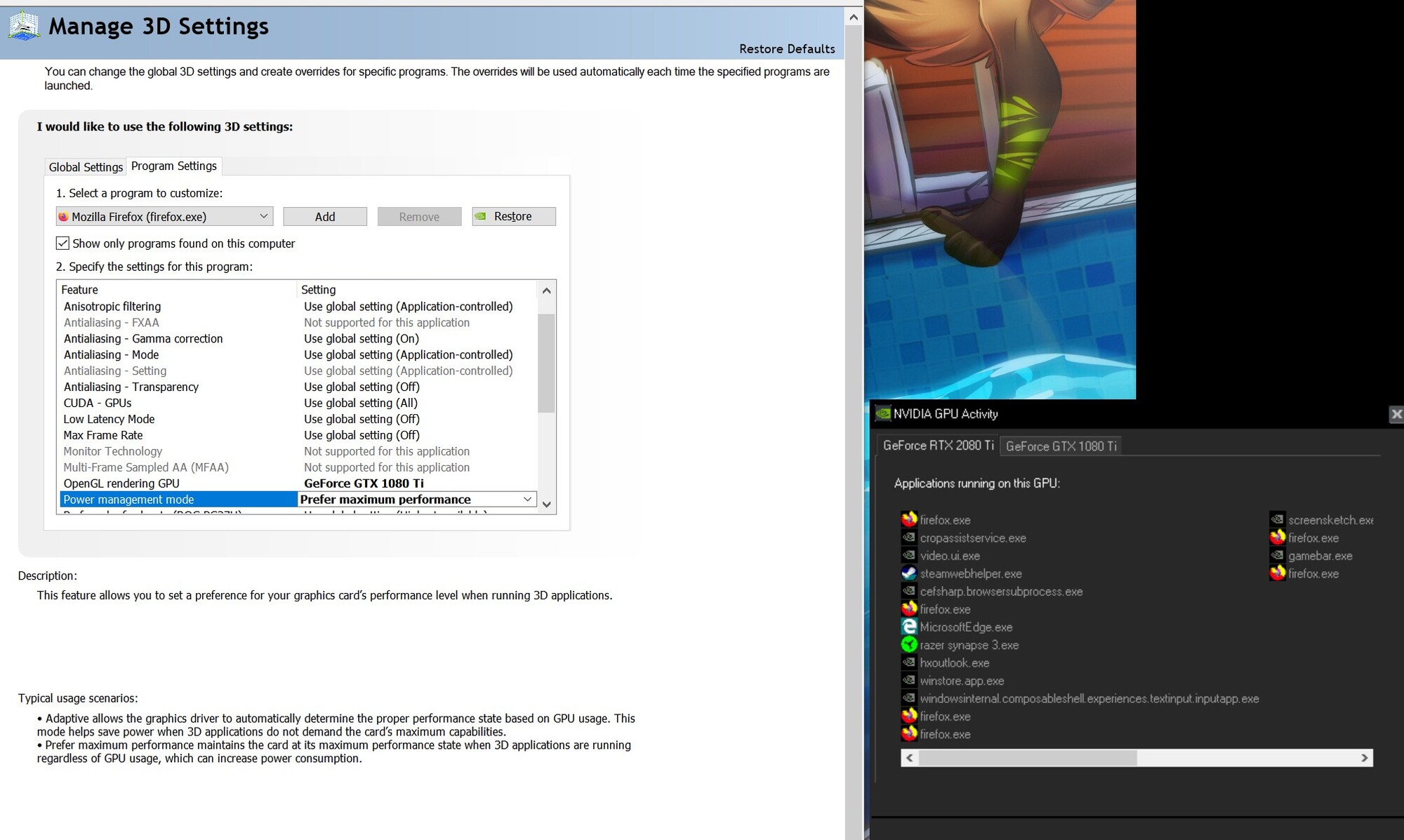The width and height of the screenshot is (1404, 840).
Task: Click the video.ui.exe icon
Action: pyautogui.click(x=909, y=555)
